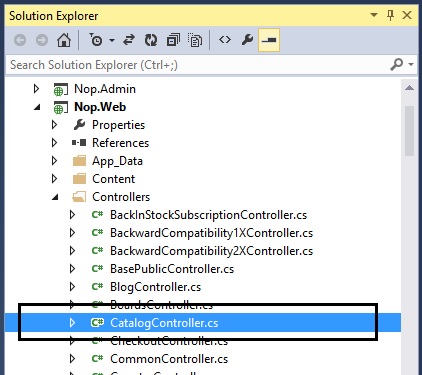Screen dimensions: 422x375
Task: Expand BackInStockSubscriptionController.cs node
Action: pos(72,215)
